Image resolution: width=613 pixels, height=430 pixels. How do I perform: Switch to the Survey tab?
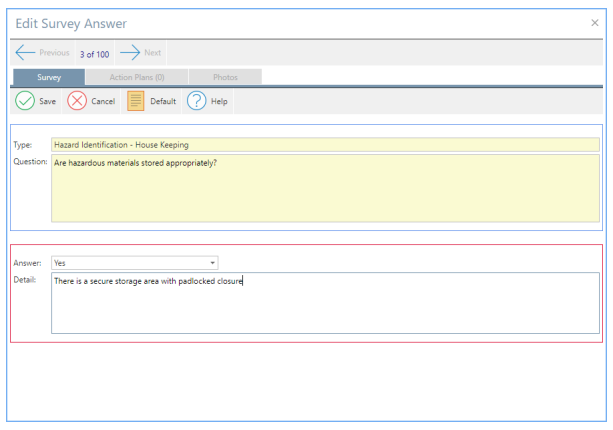(x=49, y=77)
